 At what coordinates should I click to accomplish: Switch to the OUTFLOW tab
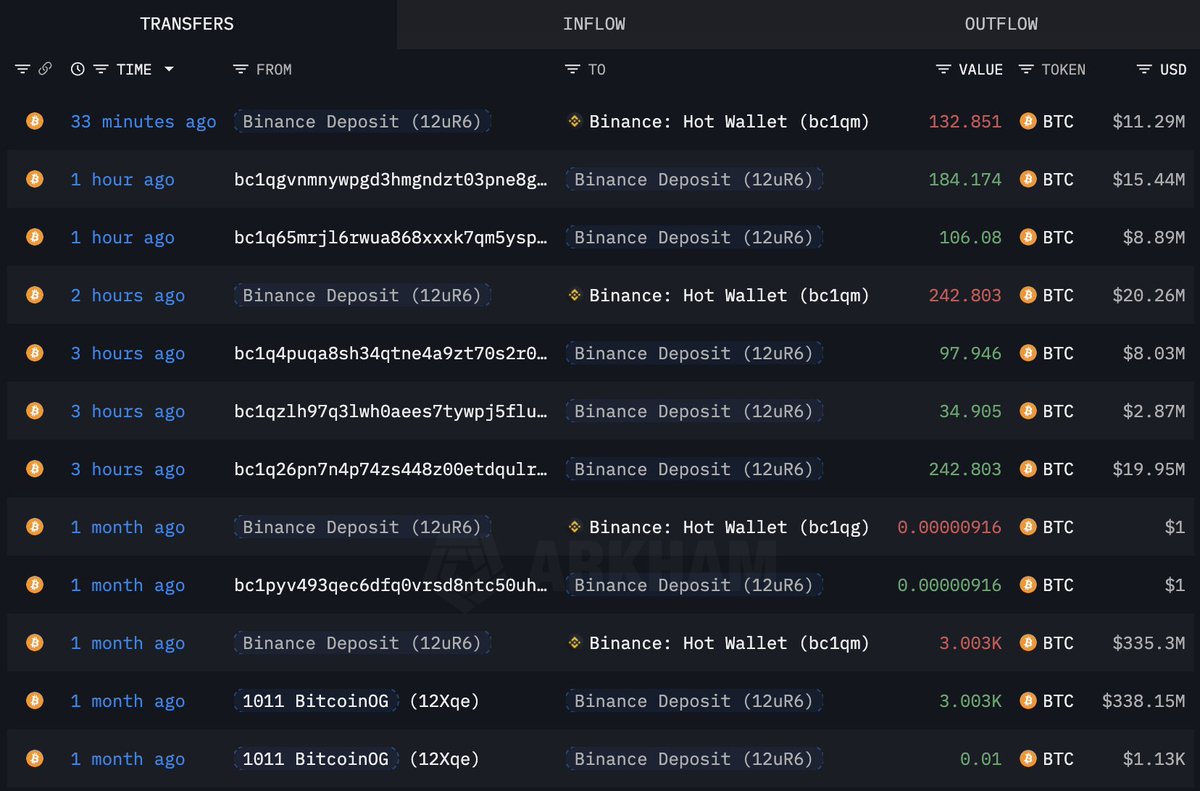[1001, 24]
